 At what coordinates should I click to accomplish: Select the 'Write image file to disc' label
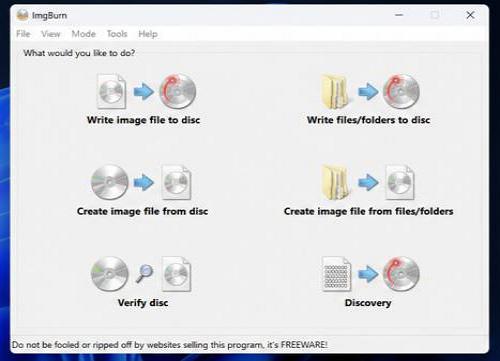143,120
